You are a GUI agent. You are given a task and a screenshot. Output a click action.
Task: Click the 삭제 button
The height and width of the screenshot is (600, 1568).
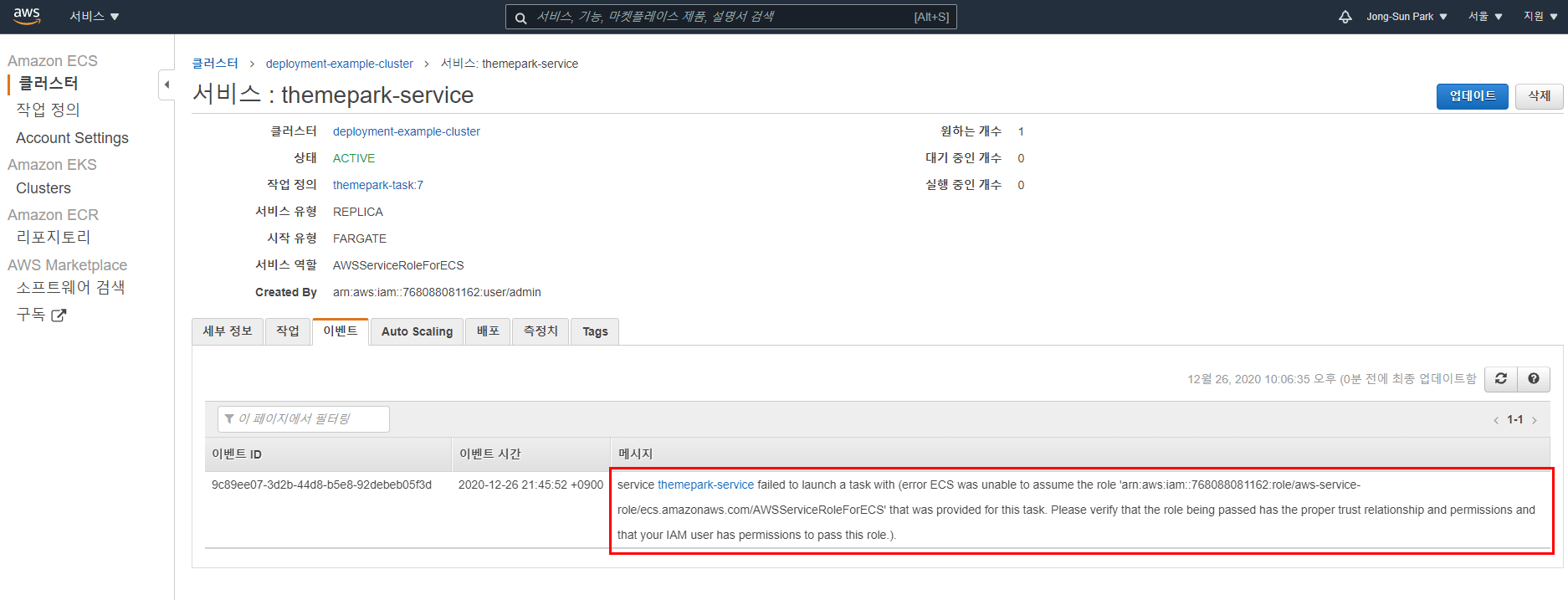(1539, 96)
